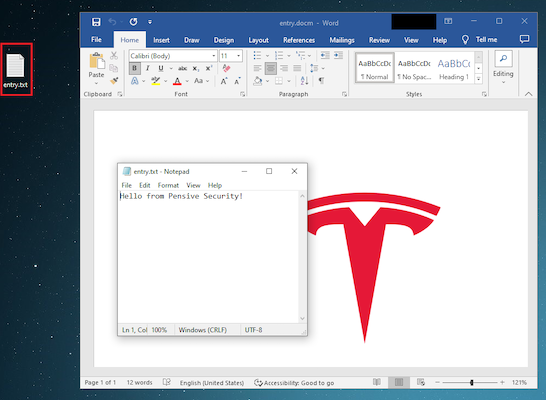Open the Format menu in Notepad
546x400 pixels.
[168, 185]
